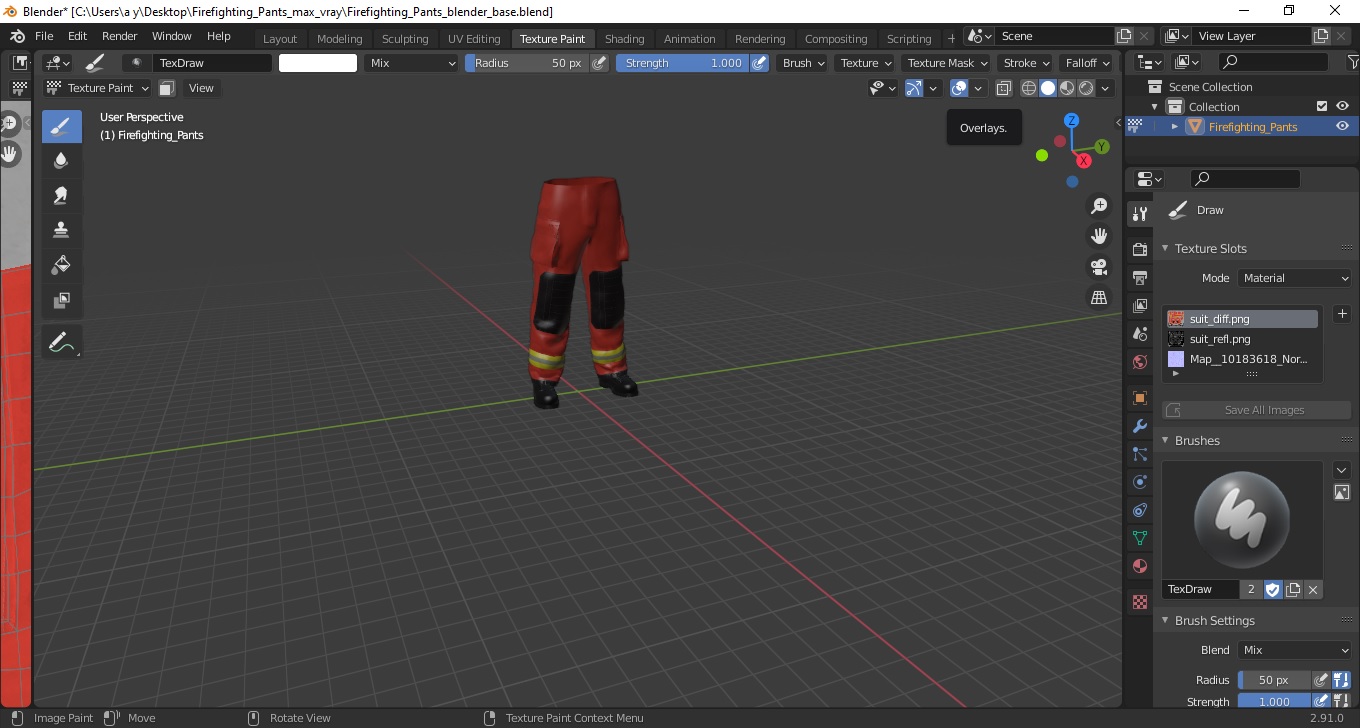The height and width of the screenshot is (728, 1360).
Task: Open the Object properties tab
Action: click(x=1139, y=398)
